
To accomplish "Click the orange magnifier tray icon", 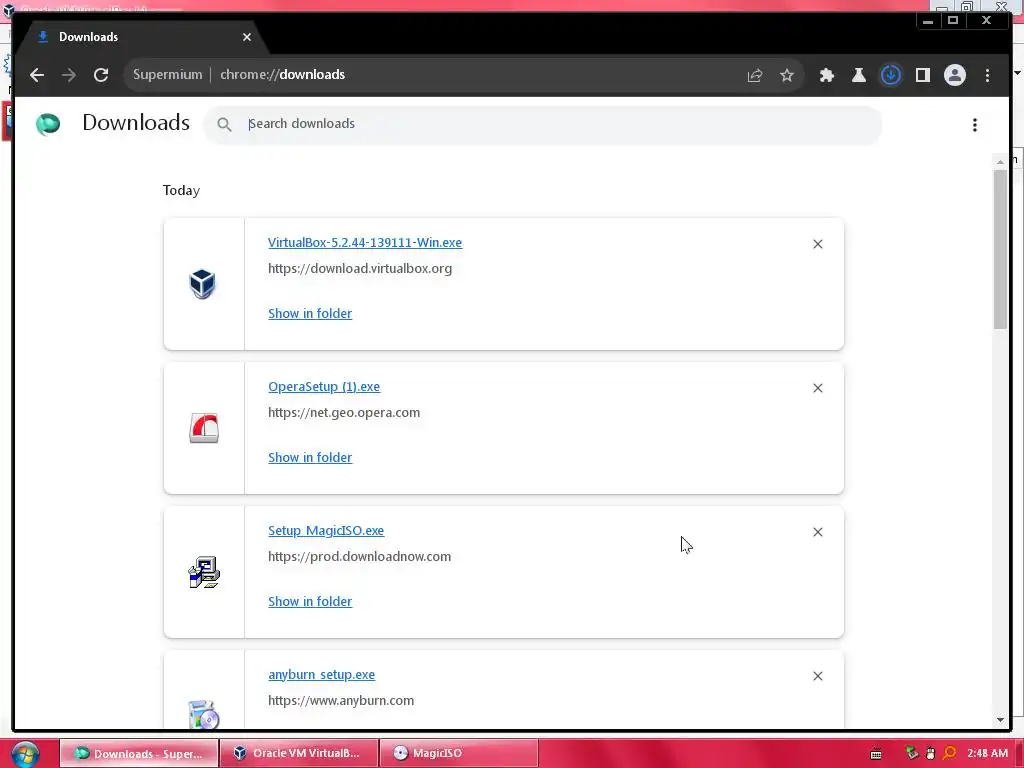I will click(x=950, y=754).
